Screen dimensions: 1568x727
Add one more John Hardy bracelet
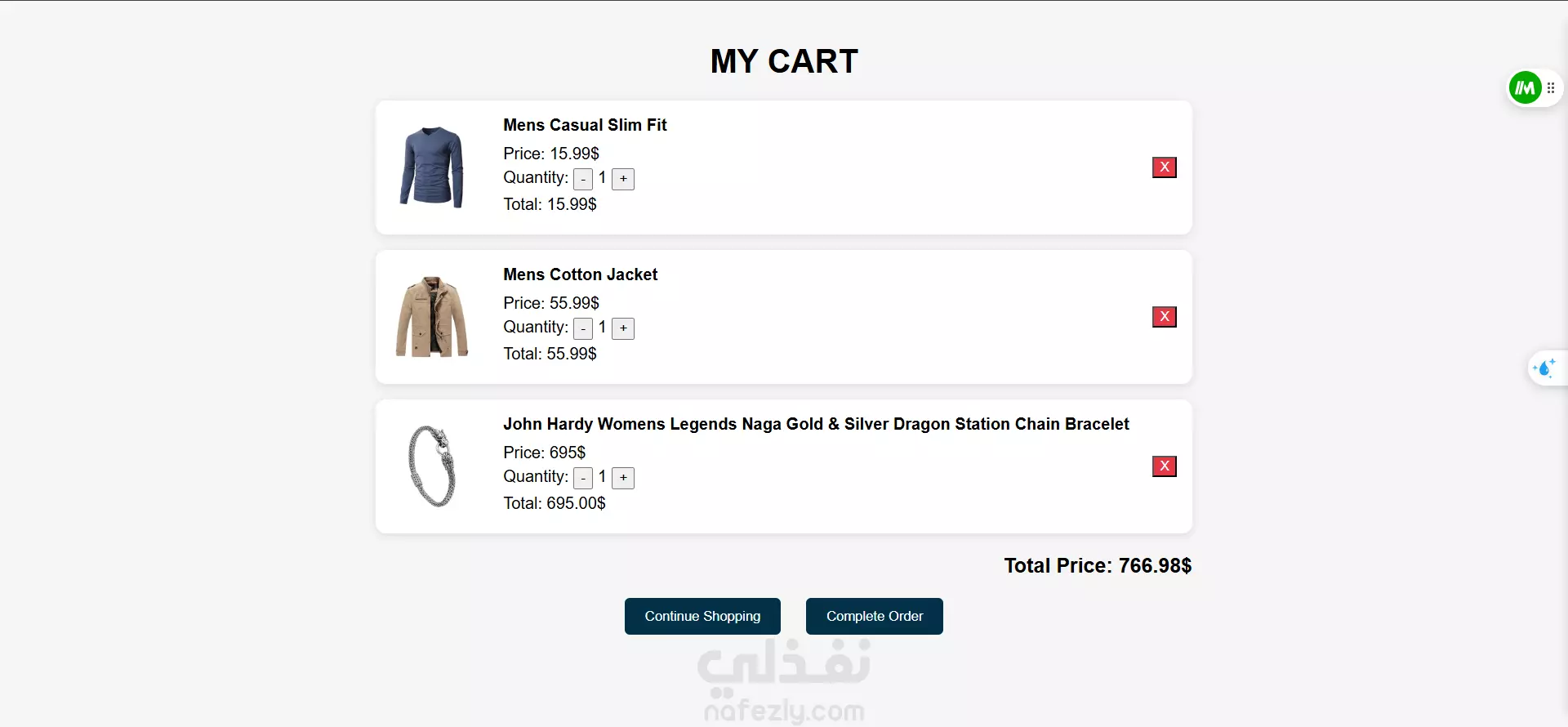[x=623, y=478]
